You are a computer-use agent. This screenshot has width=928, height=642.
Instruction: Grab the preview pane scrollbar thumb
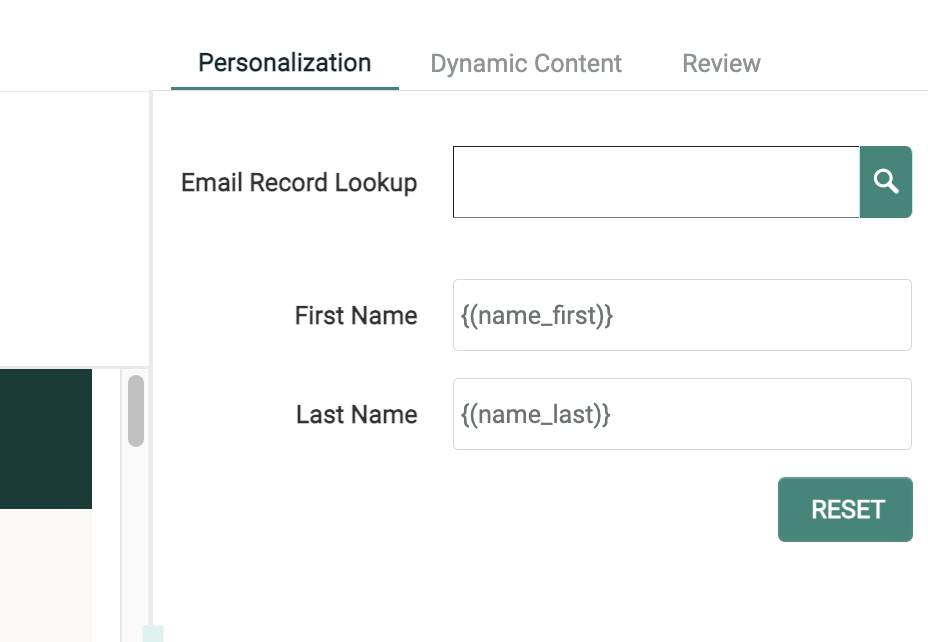coord(136,410)
